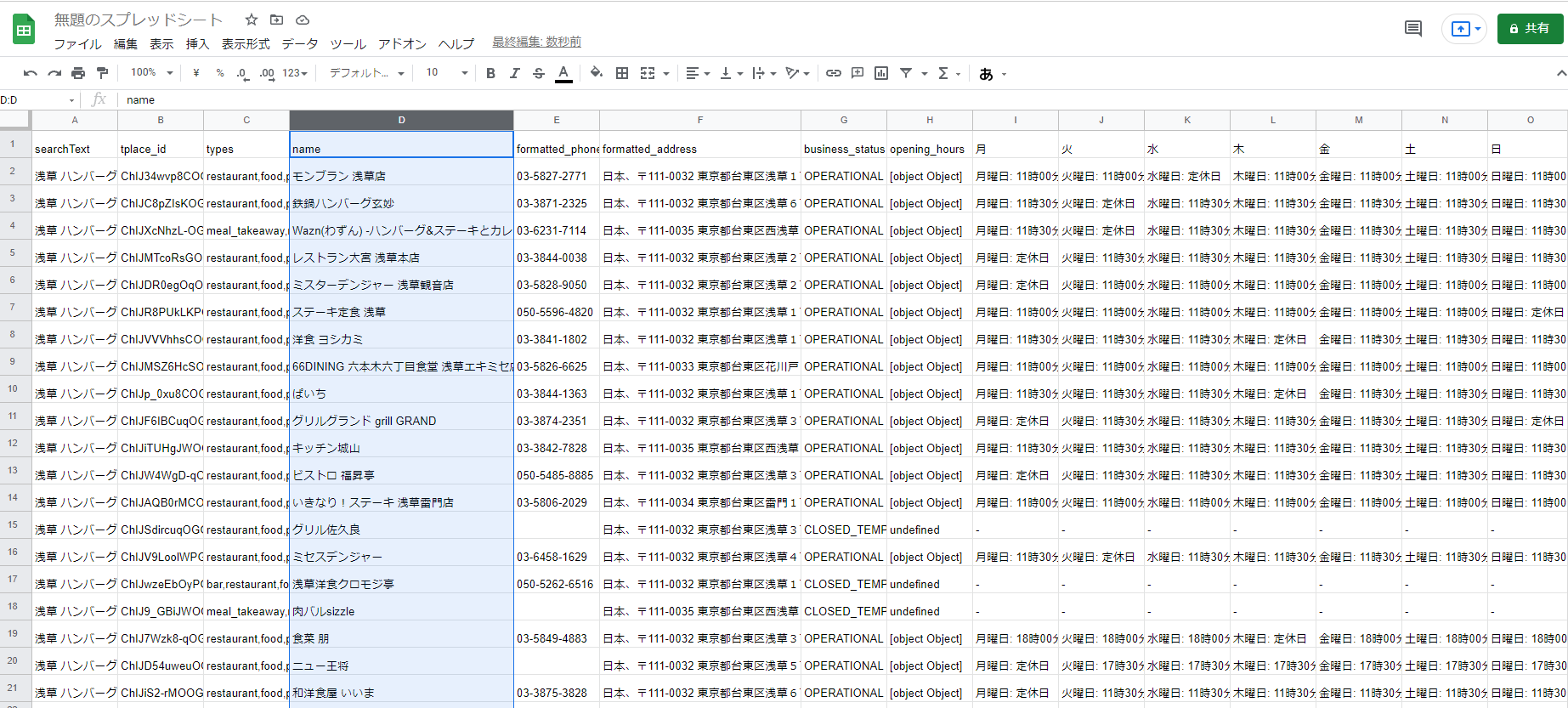Click the move-to-folder icon beside title
The image size is (1568, 708).
coord(276,20)
